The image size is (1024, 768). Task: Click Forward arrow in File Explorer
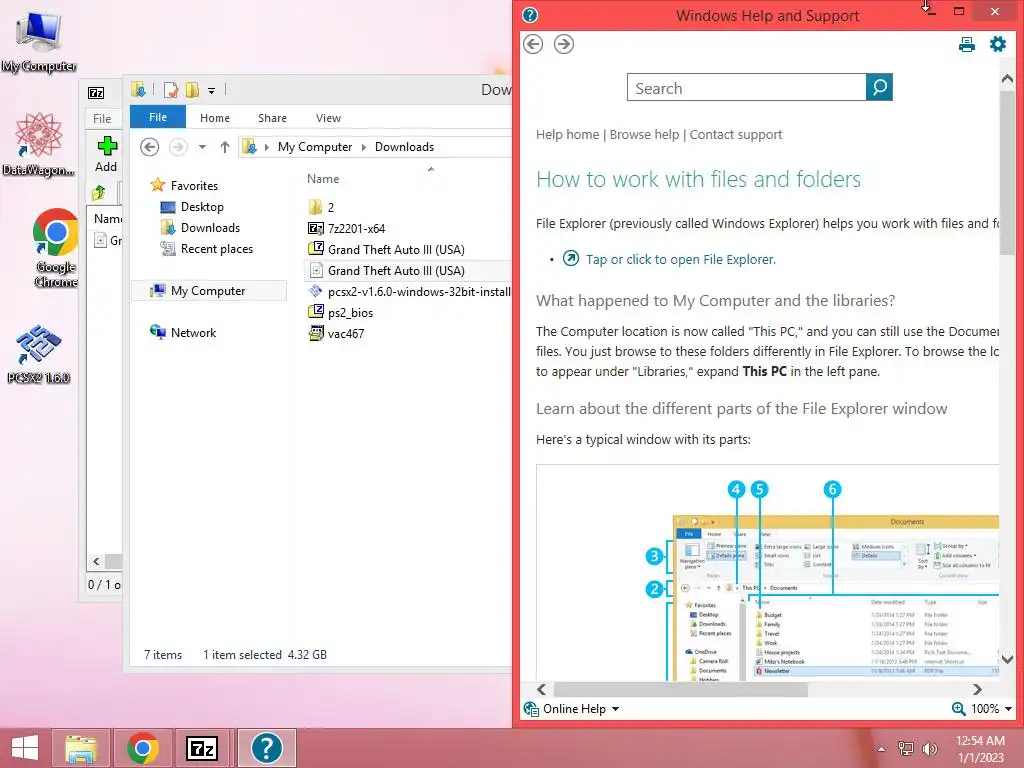tap(178, 147)
